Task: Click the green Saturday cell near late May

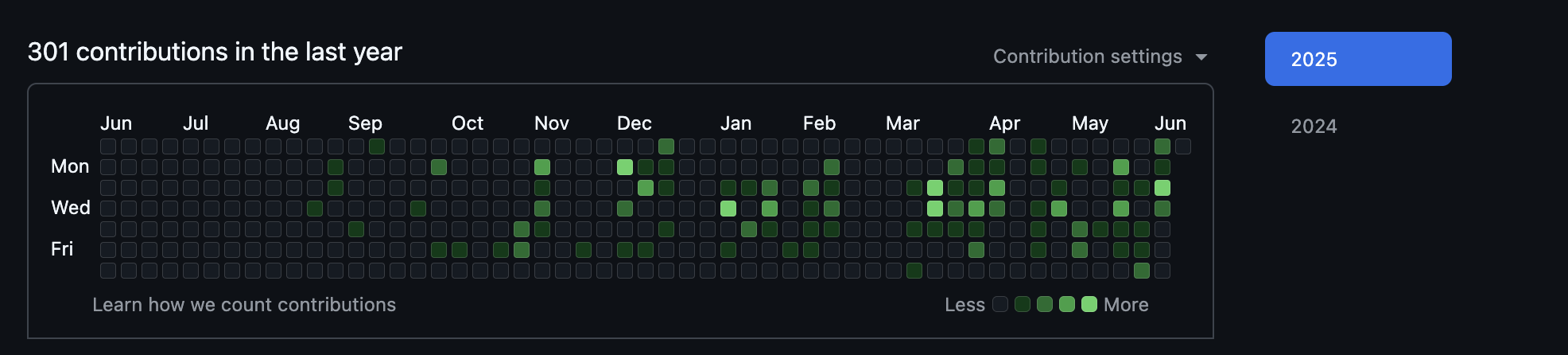Action: [1142, 271]
